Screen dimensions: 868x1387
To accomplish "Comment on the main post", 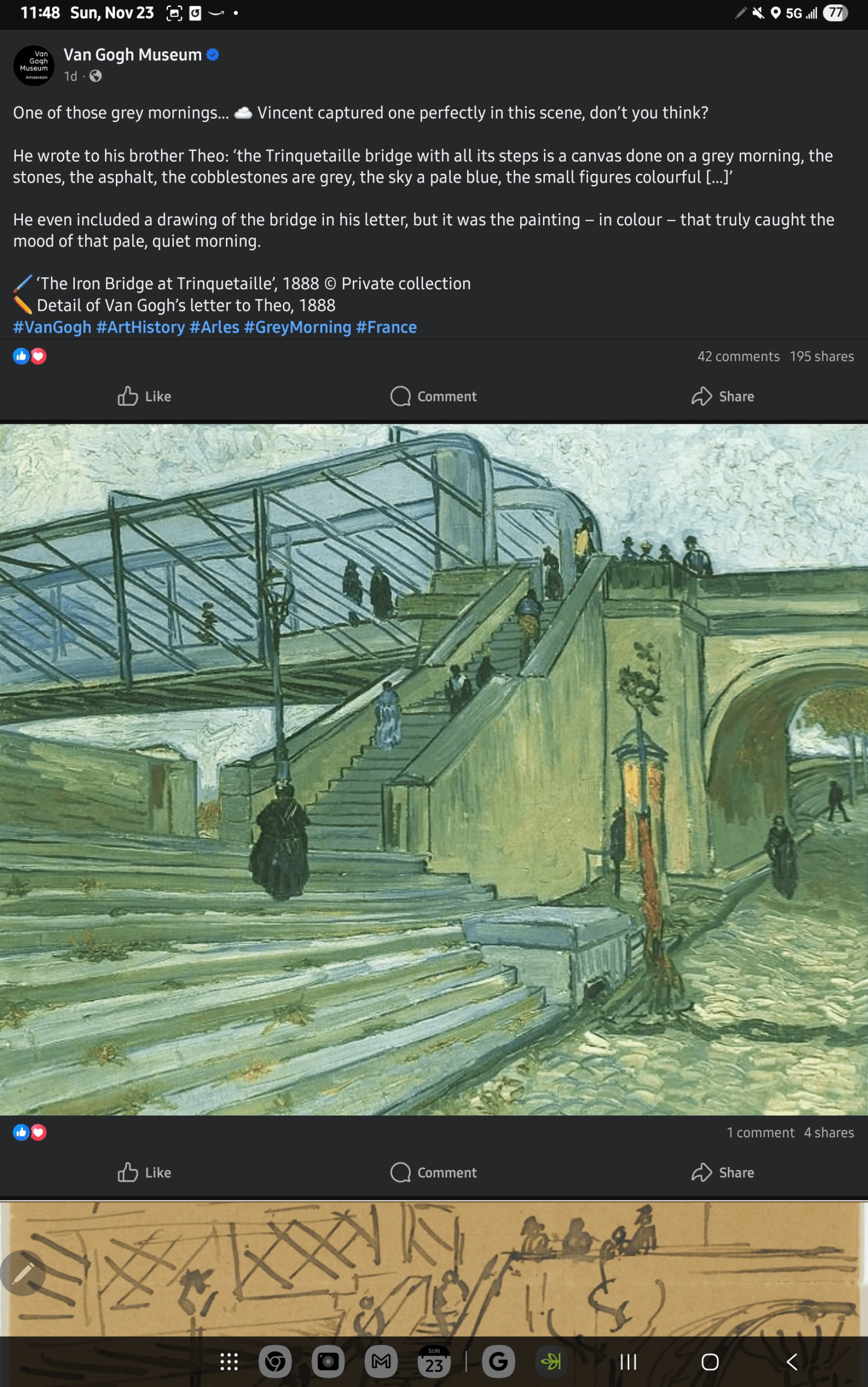I will click(433, 396).
